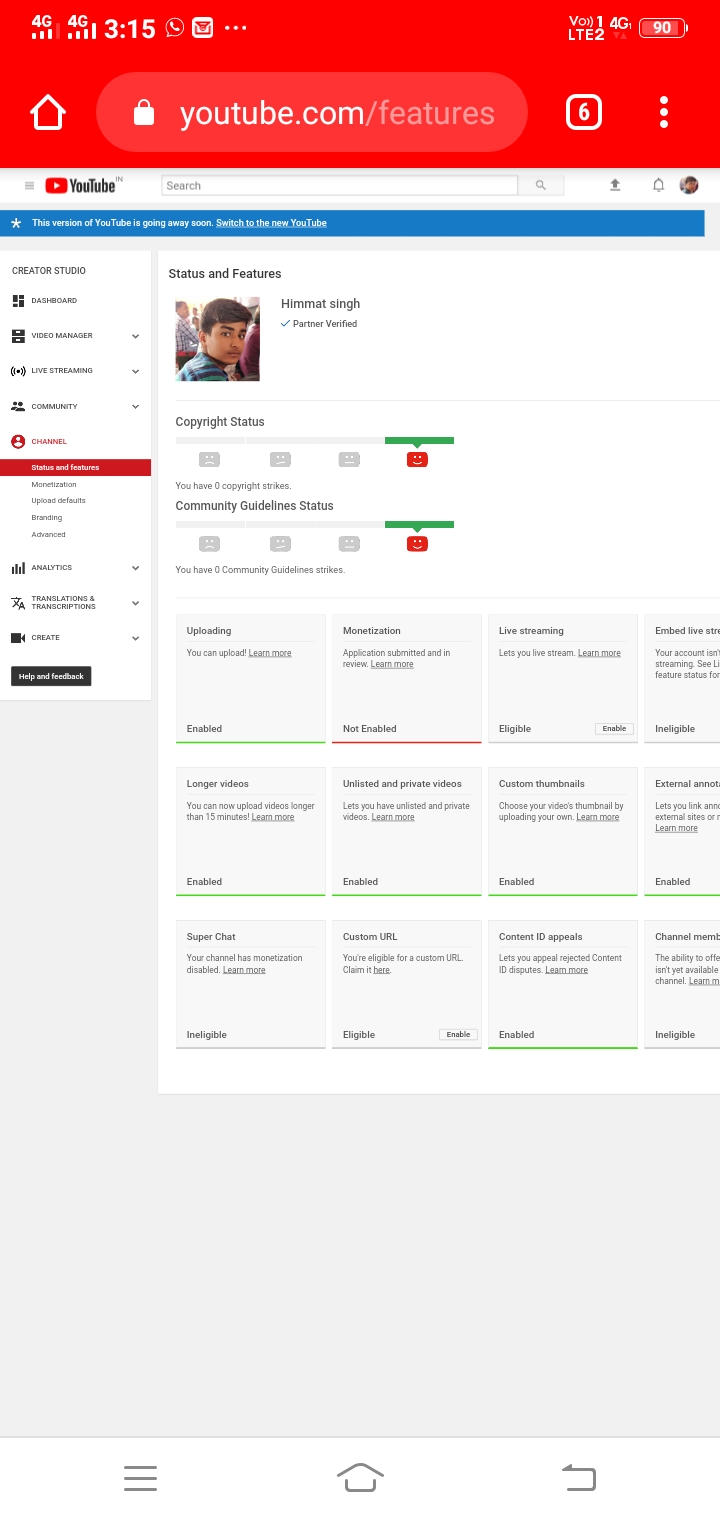
Task: Click Learn more on Longer videos card
Action: [273, 817]
